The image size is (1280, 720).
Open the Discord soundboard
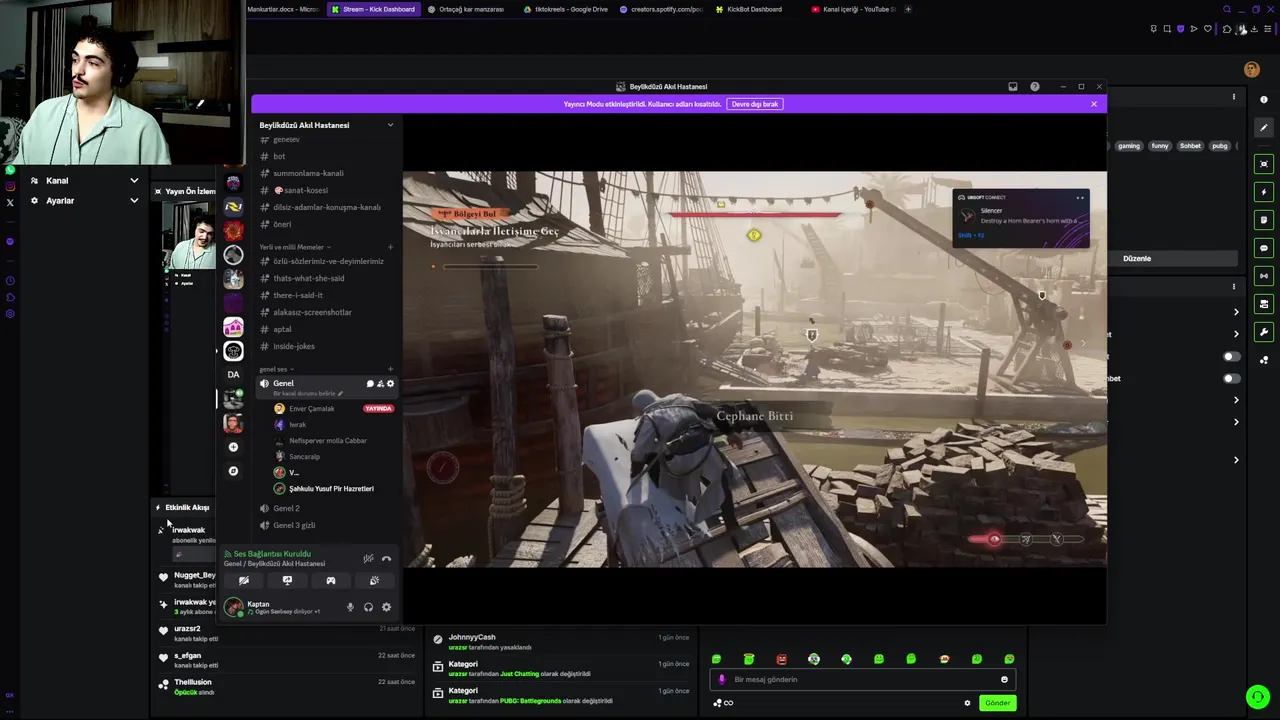pos(374,580)
